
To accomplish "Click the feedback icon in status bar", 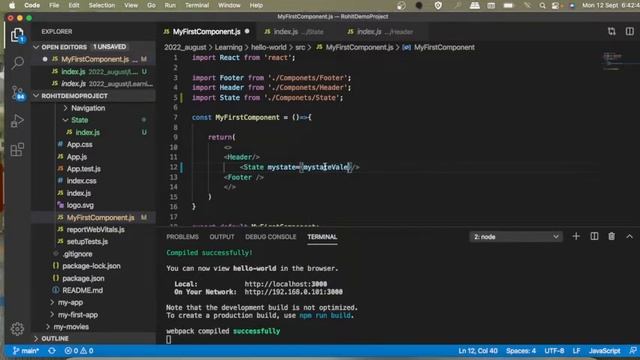I will 633,351.
